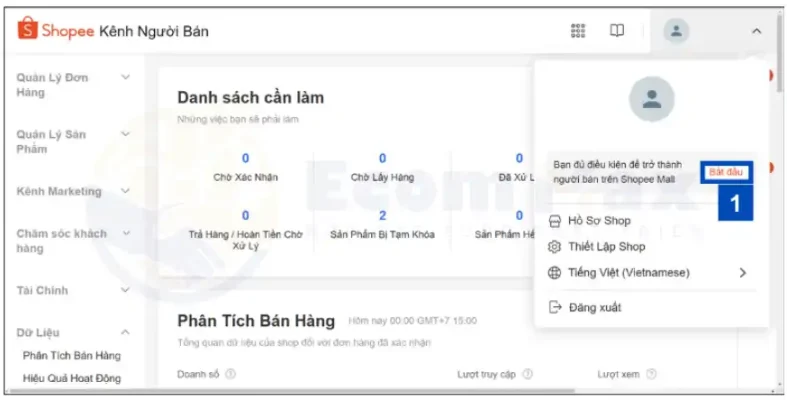Click the Shopee shopping bag logo
The width and height of the screenshot is (787, 400).
(x=27, y=28)
